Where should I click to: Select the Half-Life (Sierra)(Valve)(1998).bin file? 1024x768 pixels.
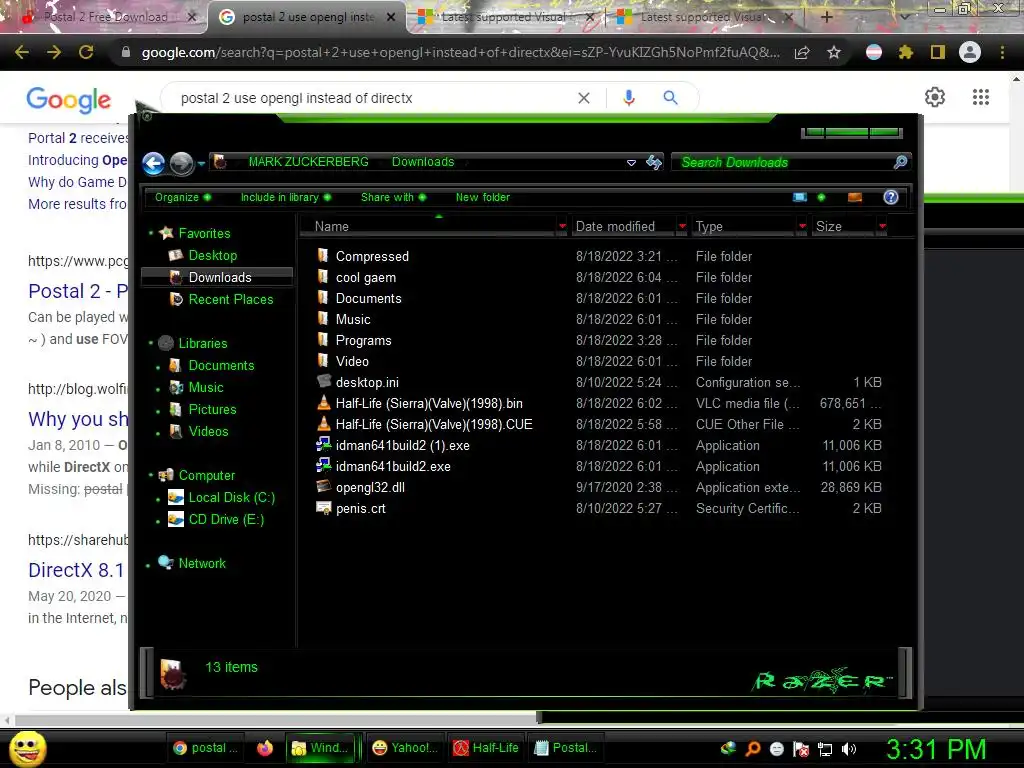pos(429,404)
